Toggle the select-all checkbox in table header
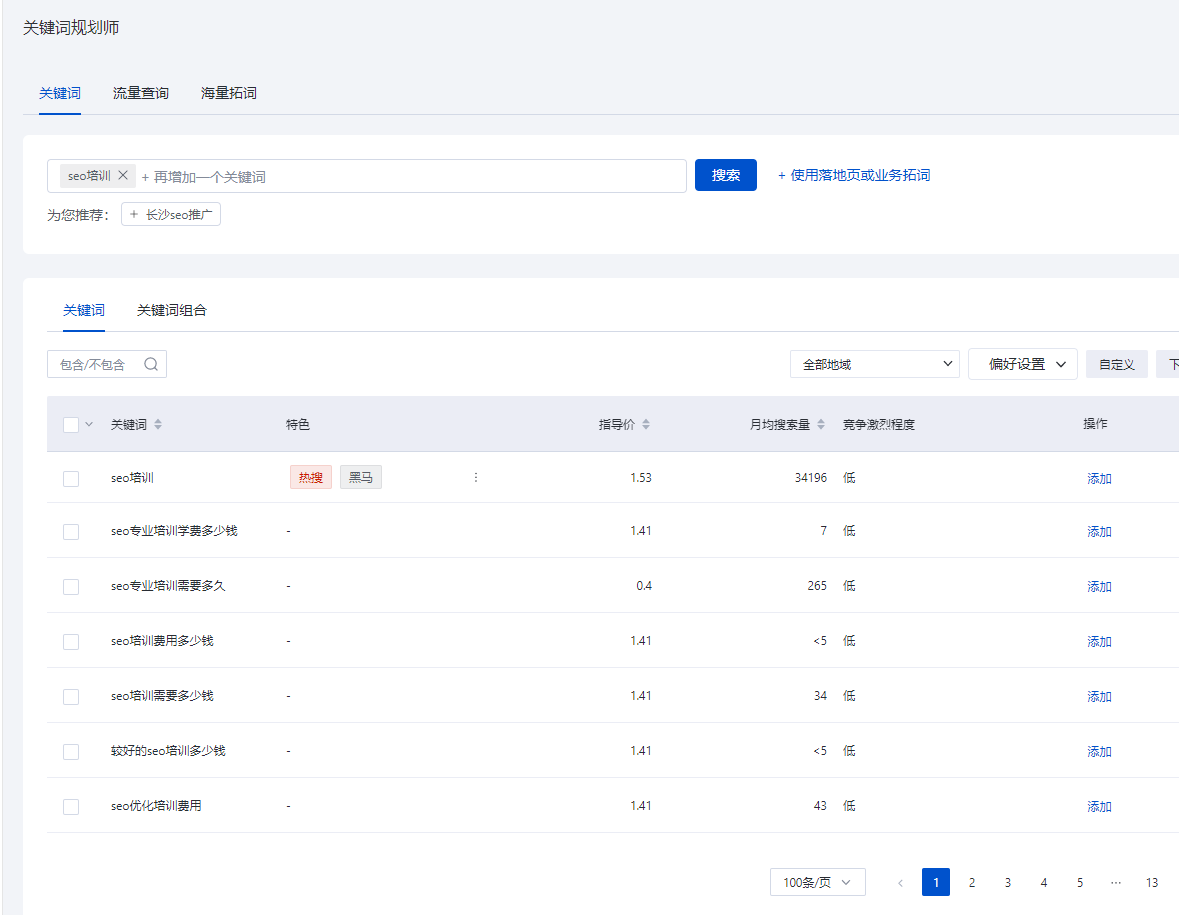 click(x=71, y=425)
